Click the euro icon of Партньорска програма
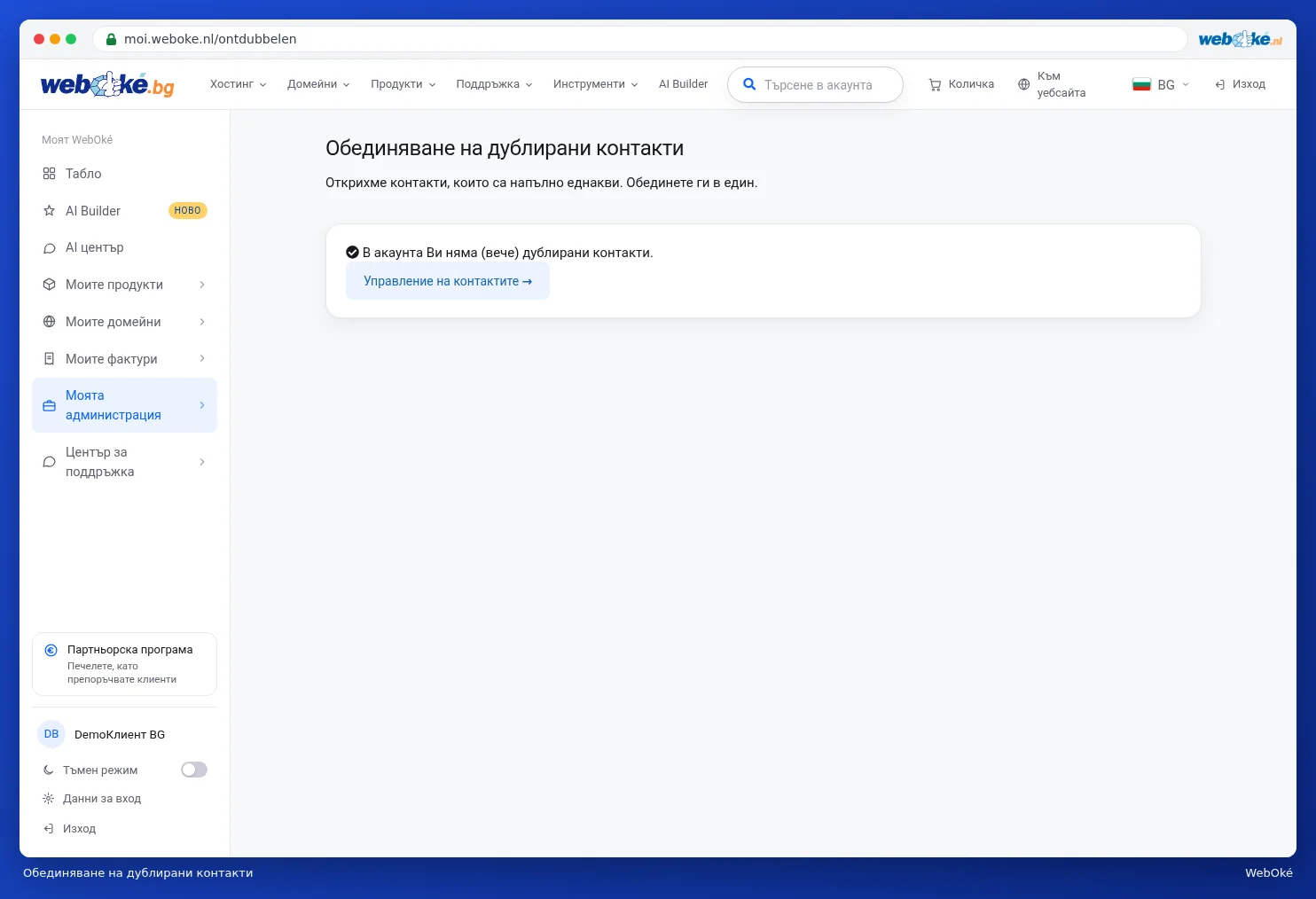The image size is (1316, 899). point(51,650)
